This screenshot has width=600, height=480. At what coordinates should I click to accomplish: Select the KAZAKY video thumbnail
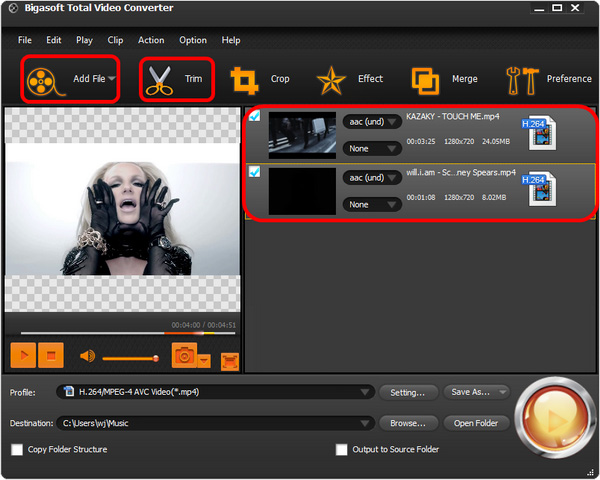pyautogui.click(x=302, y=135)
